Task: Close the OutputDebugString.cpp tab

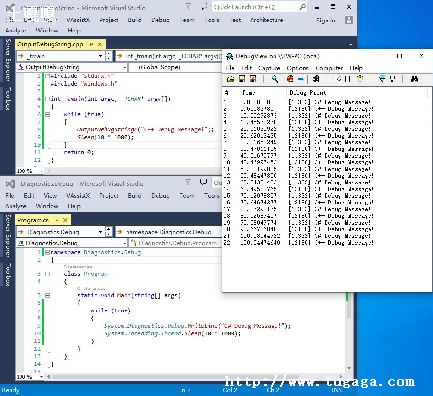Action: point(100,44)
